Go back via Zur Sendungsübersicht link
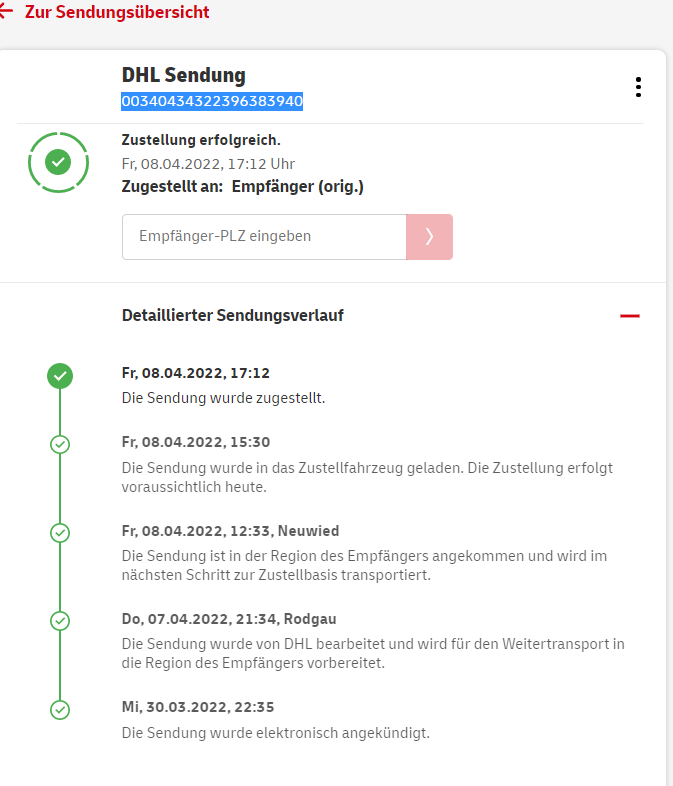The image size is (673, 786). click(x=117, y=12)
